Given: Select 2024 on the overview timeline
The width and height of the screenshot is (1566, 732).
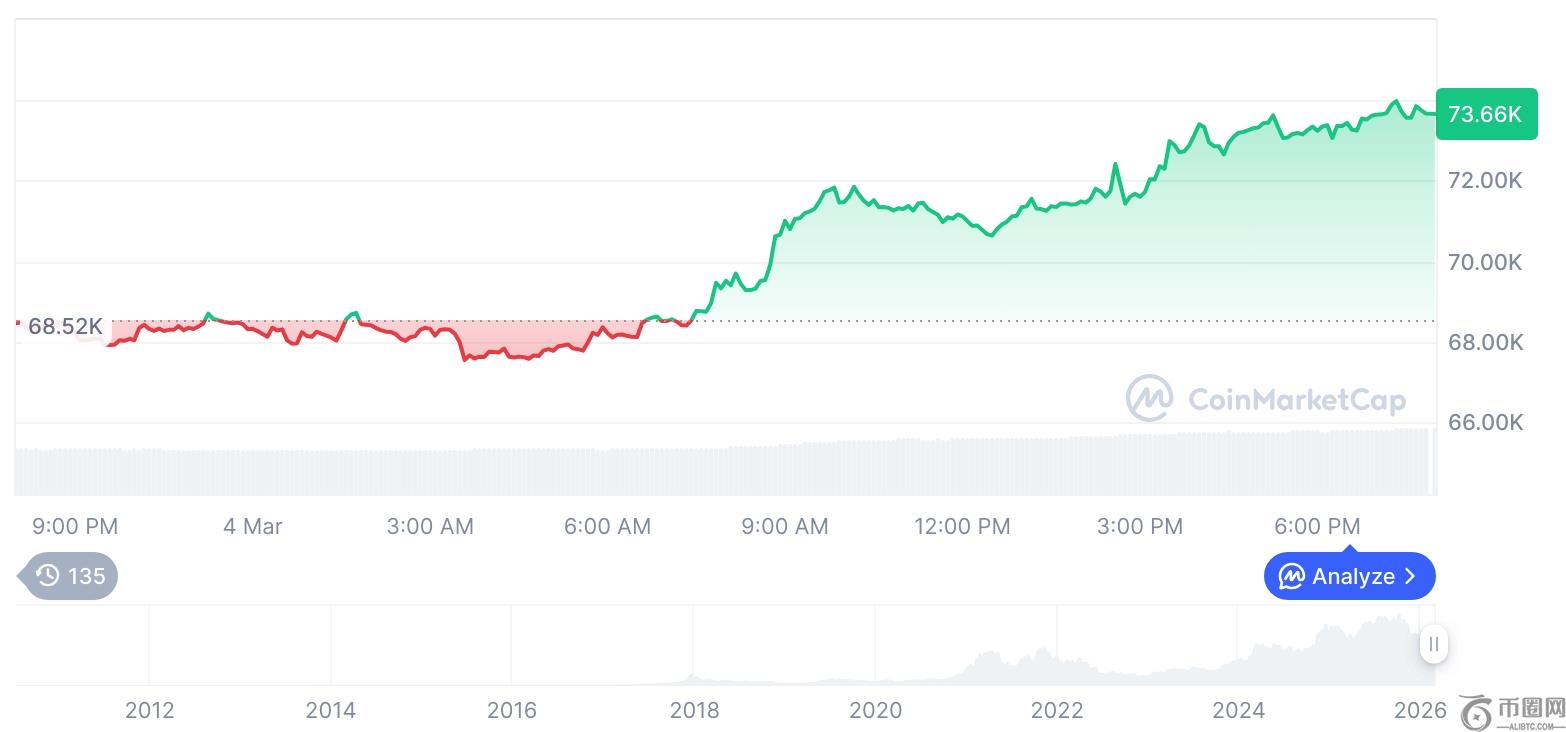Looking at the screenshot, I should [x=1238, y=710].
